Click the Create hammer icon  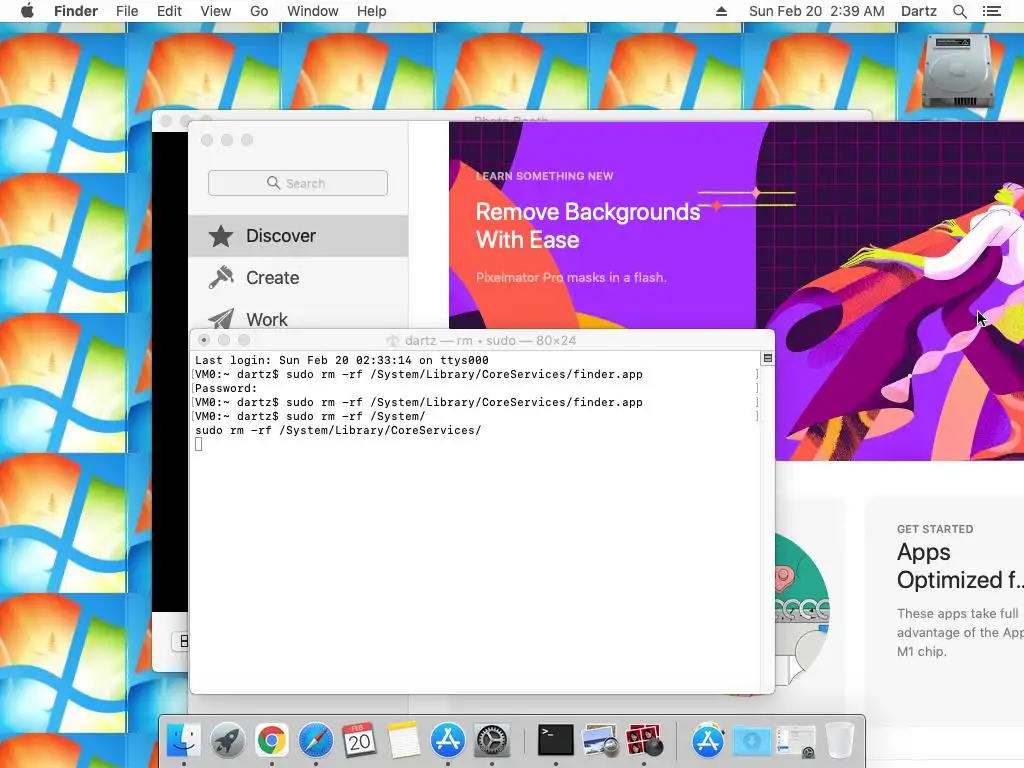click(x=221, y=278)
